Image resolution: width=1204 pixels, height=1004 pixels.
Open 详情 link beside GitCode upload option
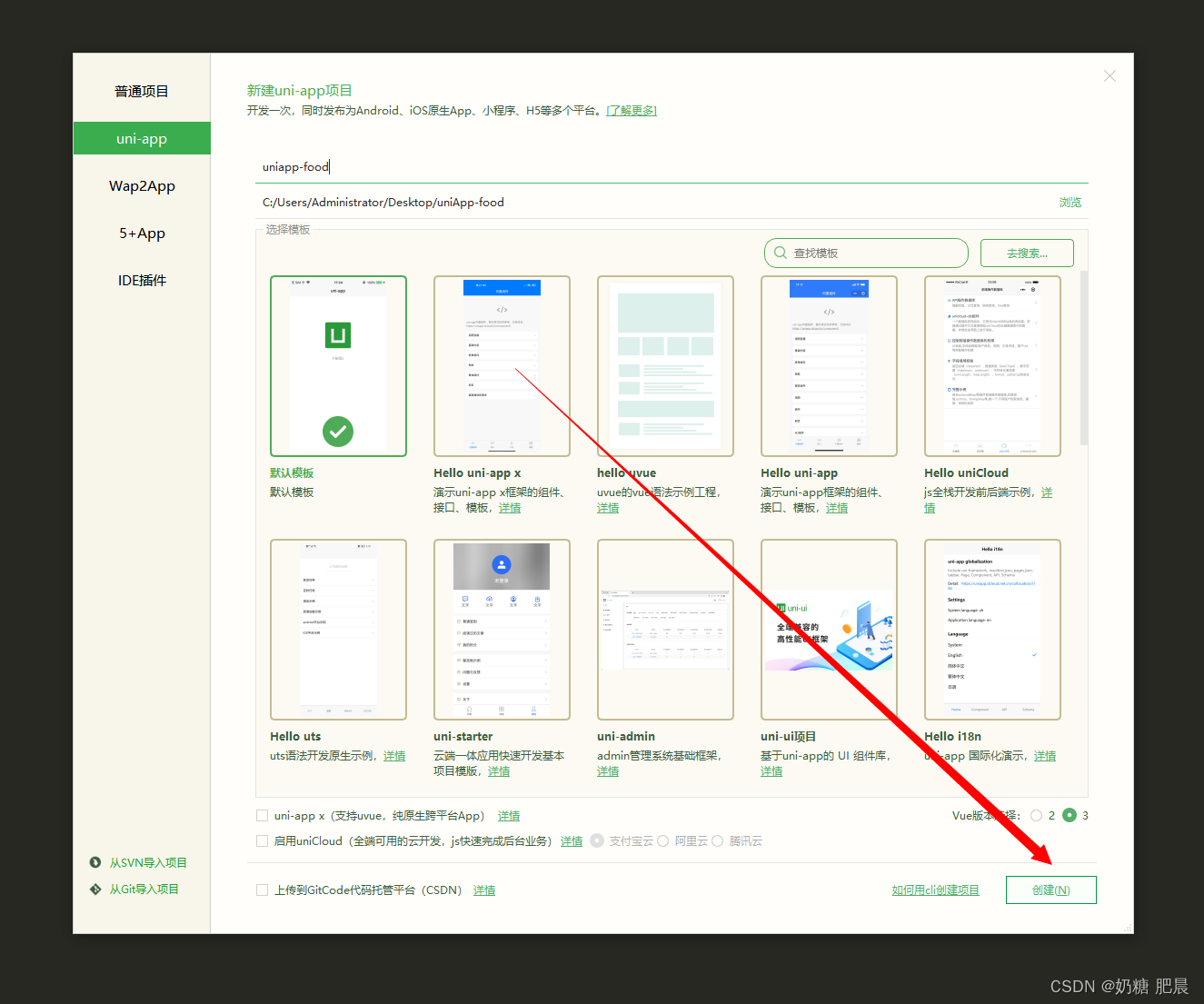pyautogui.click(x=484, y=890)
